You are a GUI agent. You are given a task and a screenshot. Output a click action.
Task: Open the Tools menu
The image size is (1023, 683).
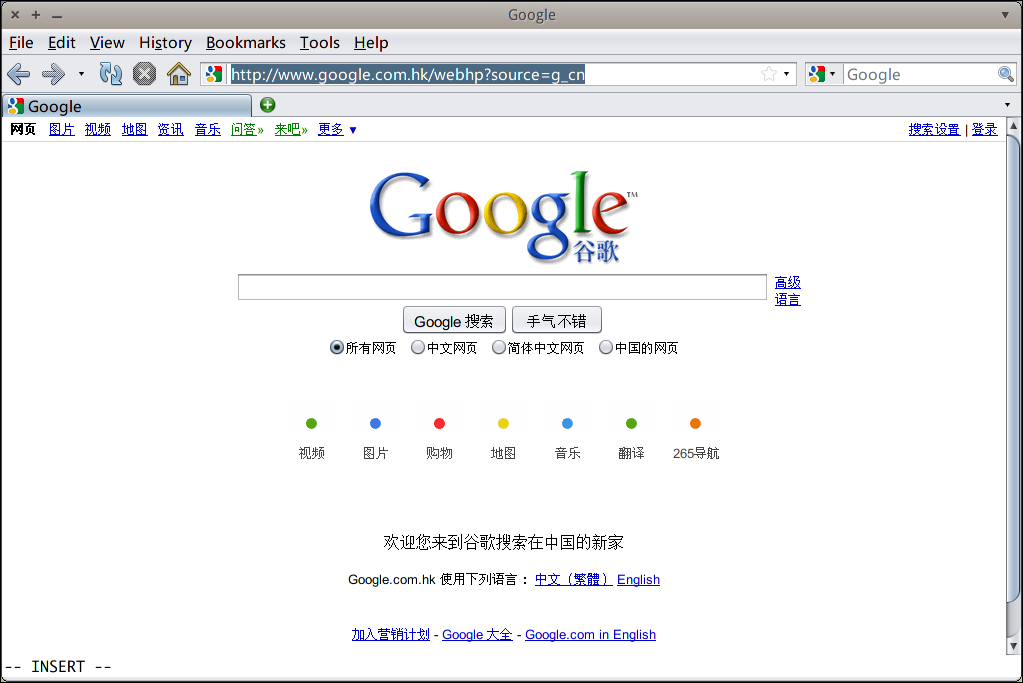tap(319, 42)
